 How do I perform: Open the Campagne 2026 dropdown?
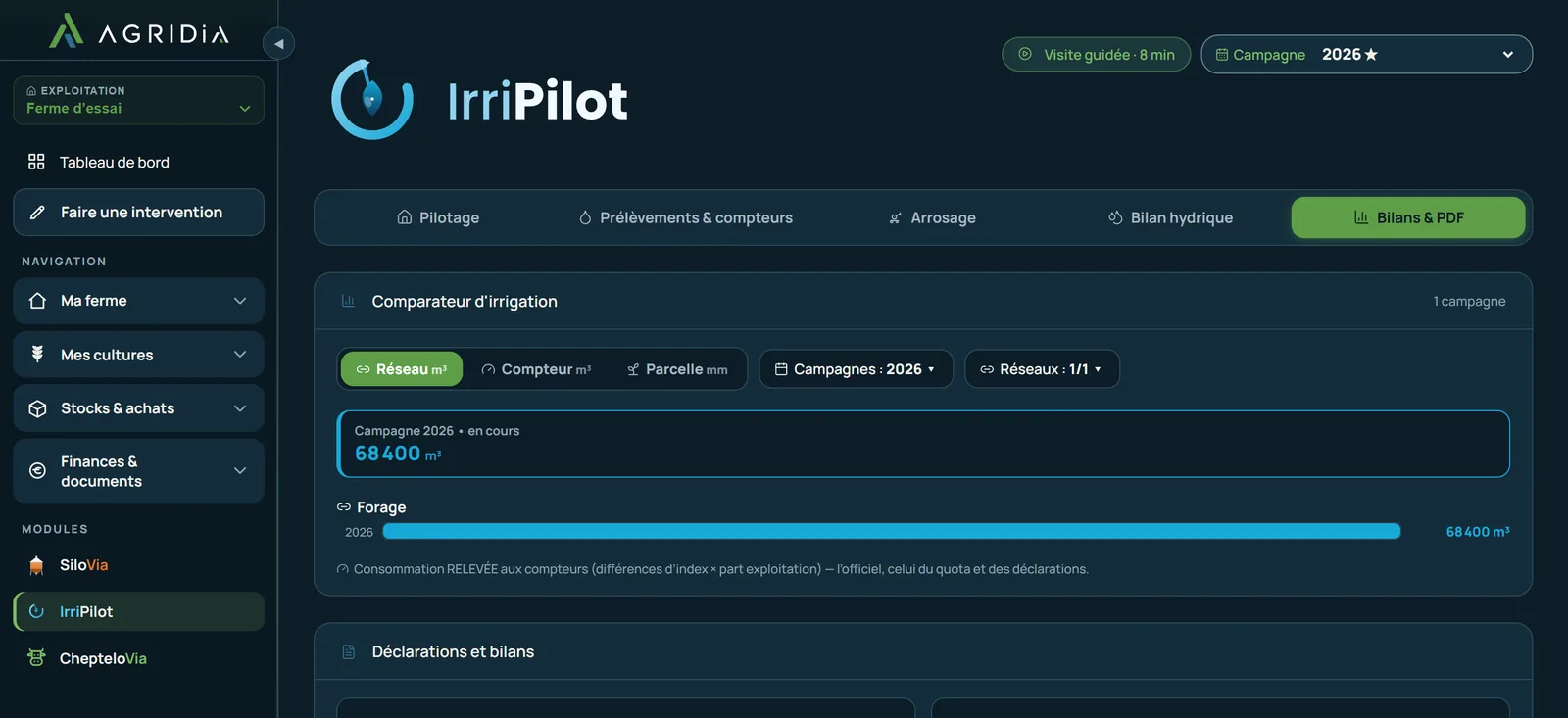click(1366, 54)
